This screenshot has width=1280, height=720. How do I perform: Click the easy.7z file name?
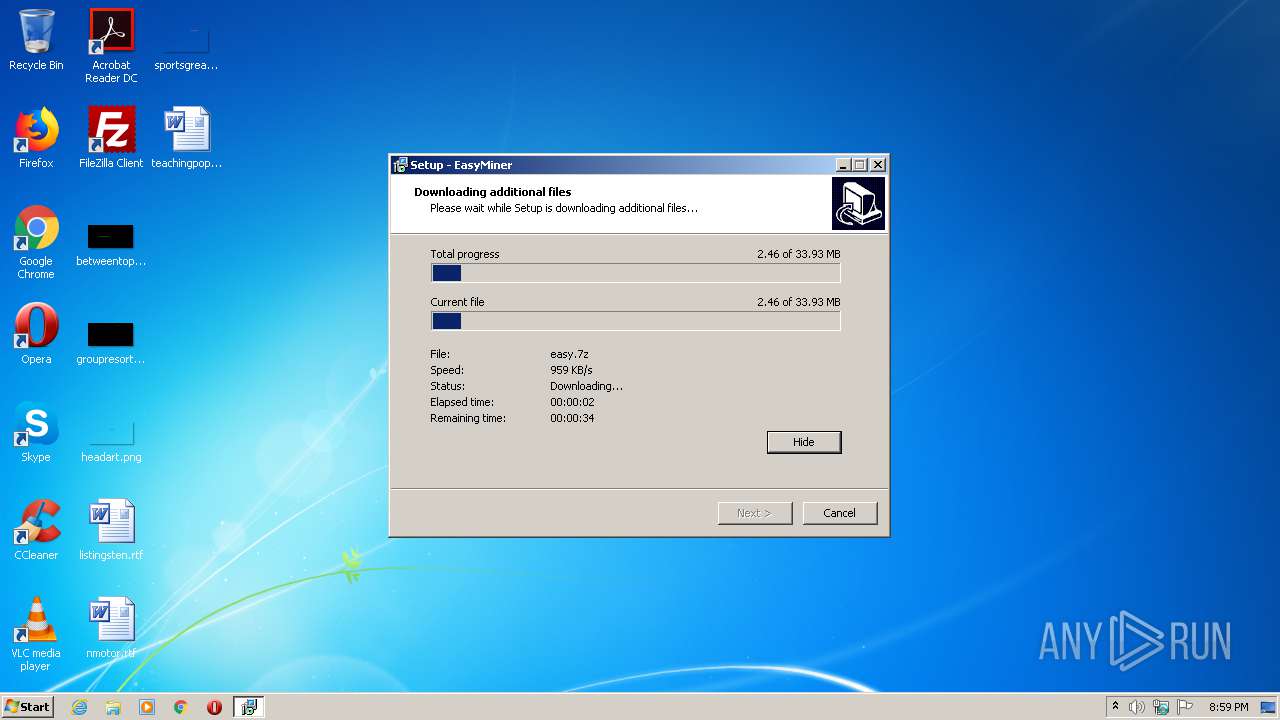tap(569, 354)
